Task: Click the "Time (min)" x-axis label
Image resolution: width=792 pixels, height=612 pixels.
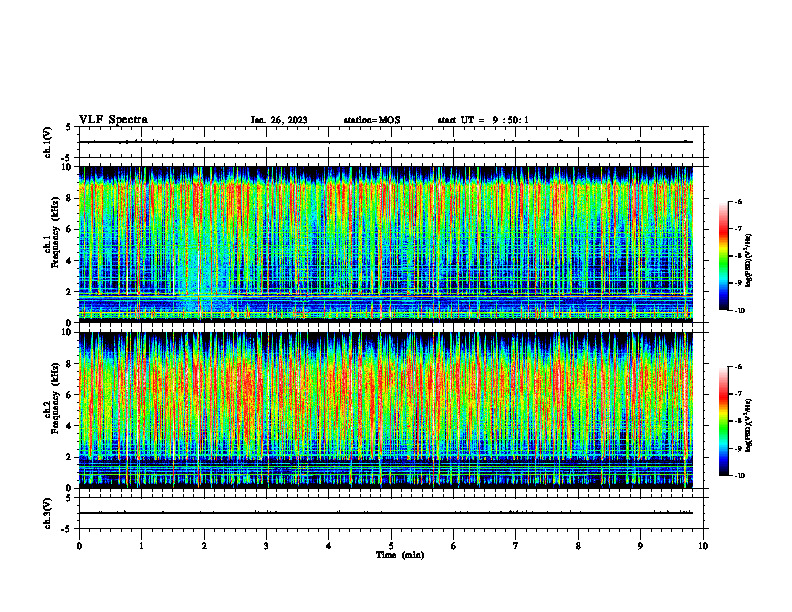Action: tap(400, 555)
